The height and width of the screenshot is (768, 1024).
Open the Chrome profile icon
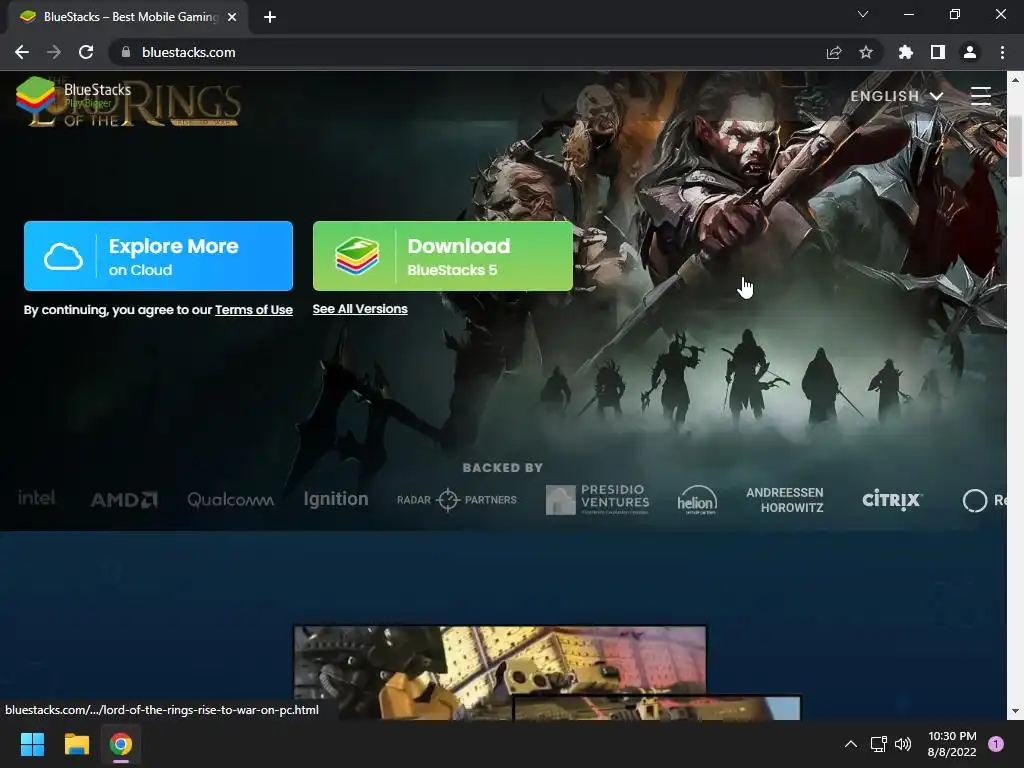tap(970, 52)
